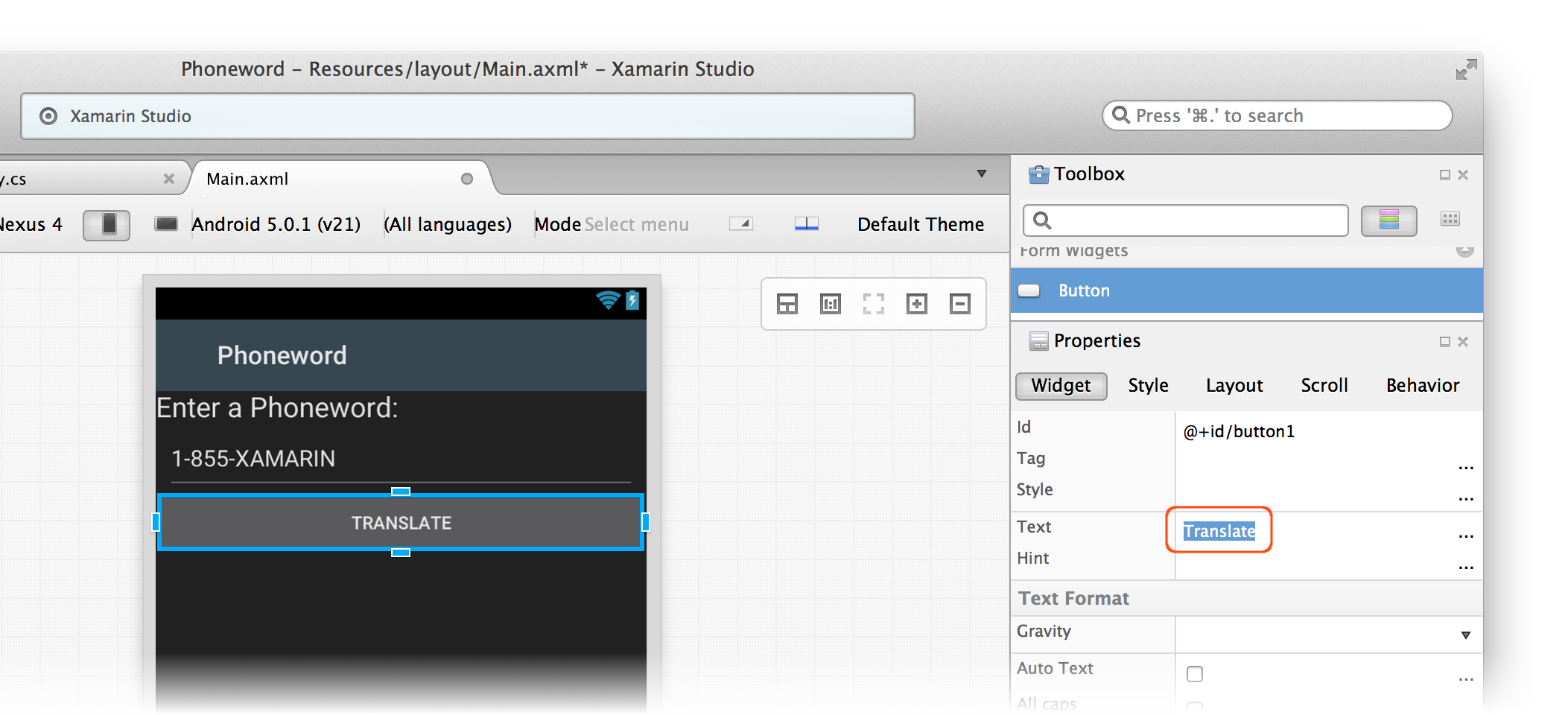Open the document tabs list dropdown arrow
The image size is (1568, 715).
click(982, 174)
